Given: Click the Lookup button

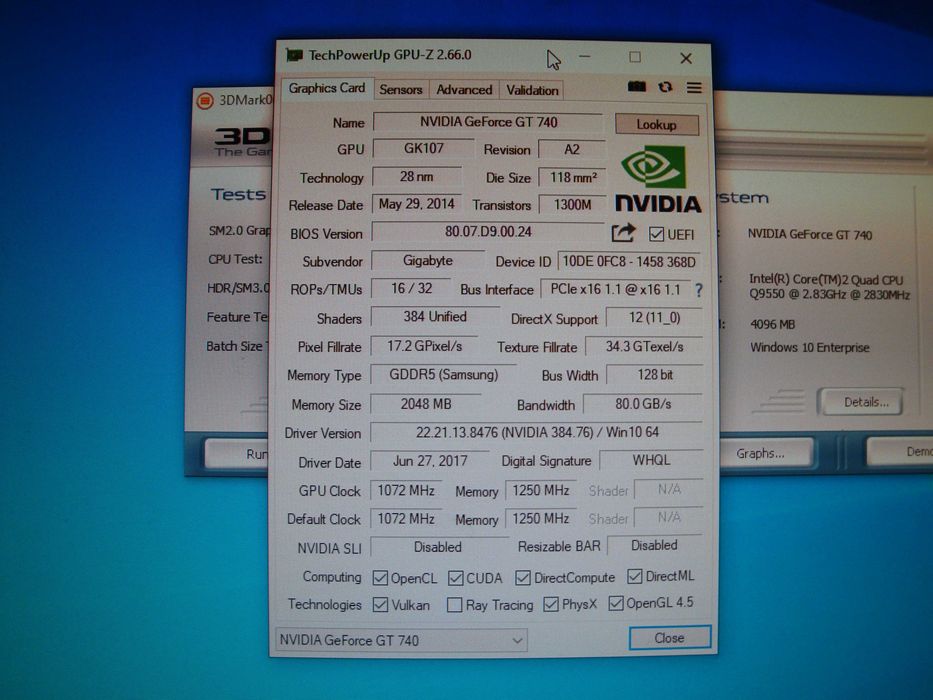Looking at the screenshot, I should [656, 124].
